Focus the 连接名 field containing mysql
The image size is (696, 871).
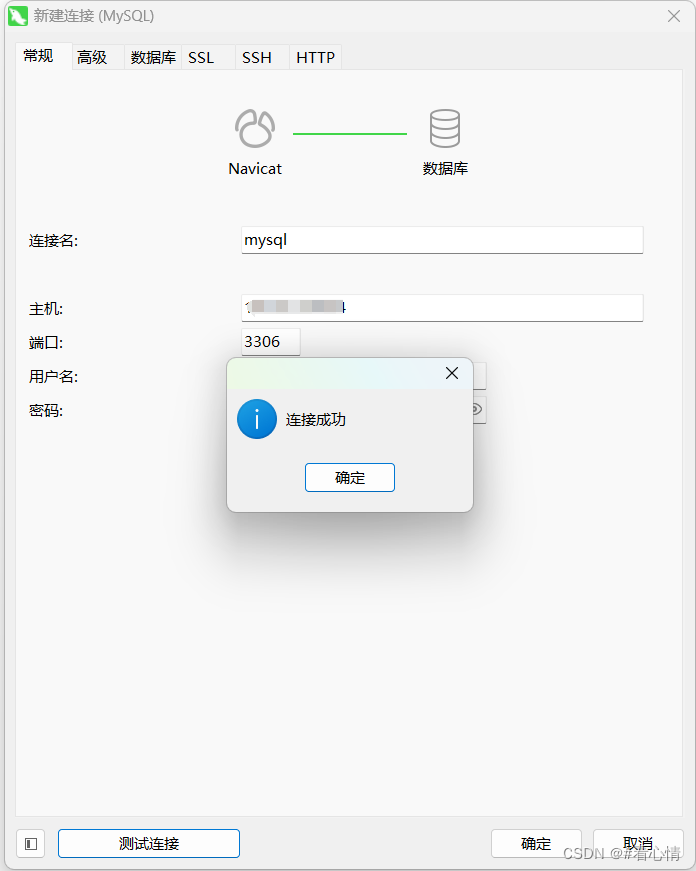pos(442,240)
